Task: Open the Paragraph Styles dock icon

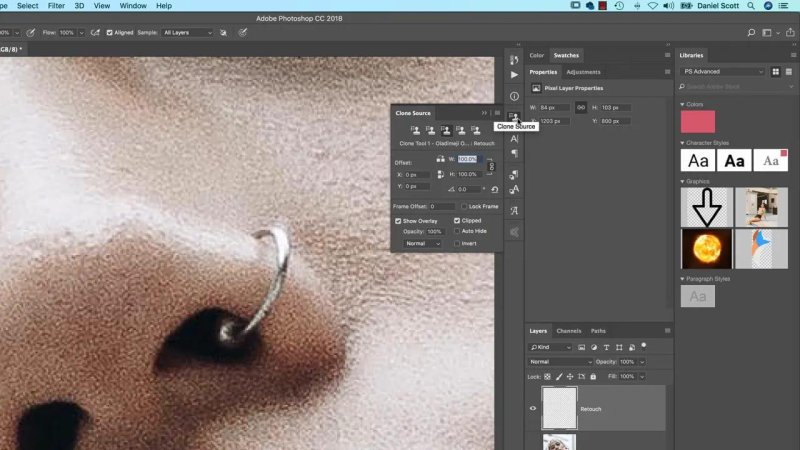Action: pyautogui.click(x=514, y=175)
